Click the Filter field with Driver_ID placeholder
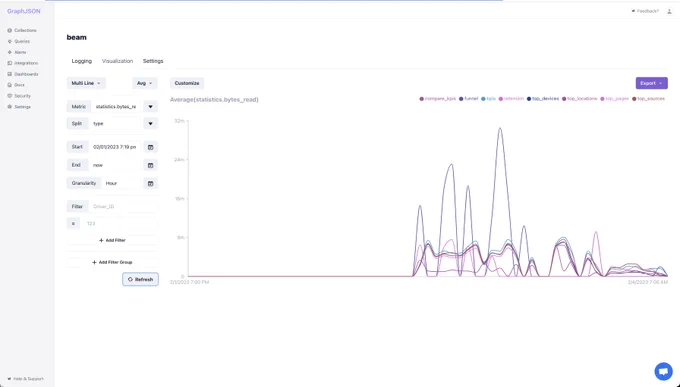 pos(123,207)
